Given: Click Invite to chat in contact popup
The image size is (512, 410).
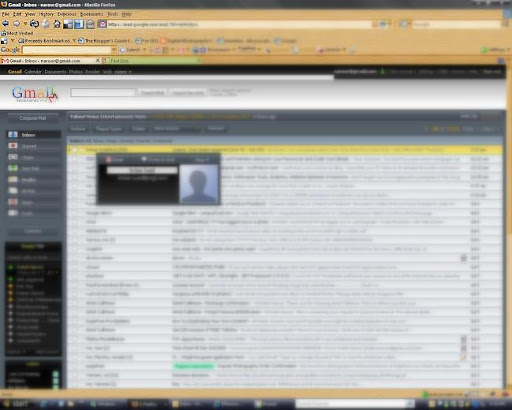Looking at the screenshot, I should pos(158,160).
